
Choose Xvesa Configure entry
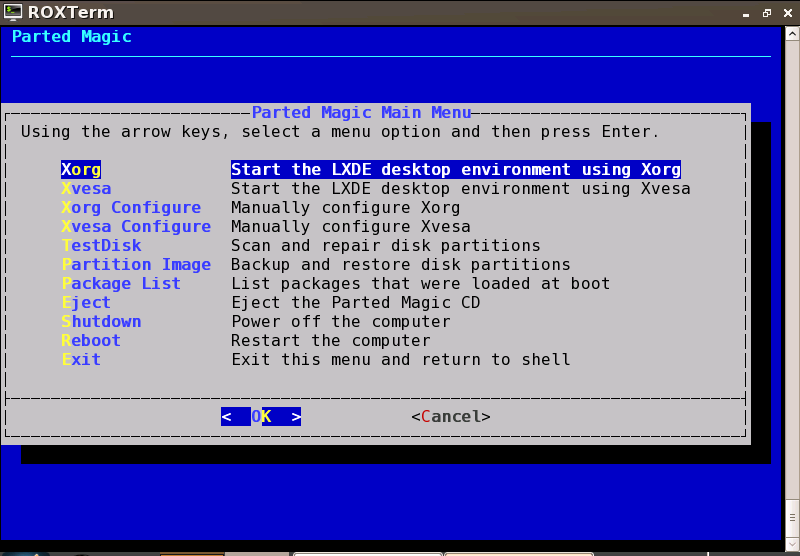coord(136,226)
